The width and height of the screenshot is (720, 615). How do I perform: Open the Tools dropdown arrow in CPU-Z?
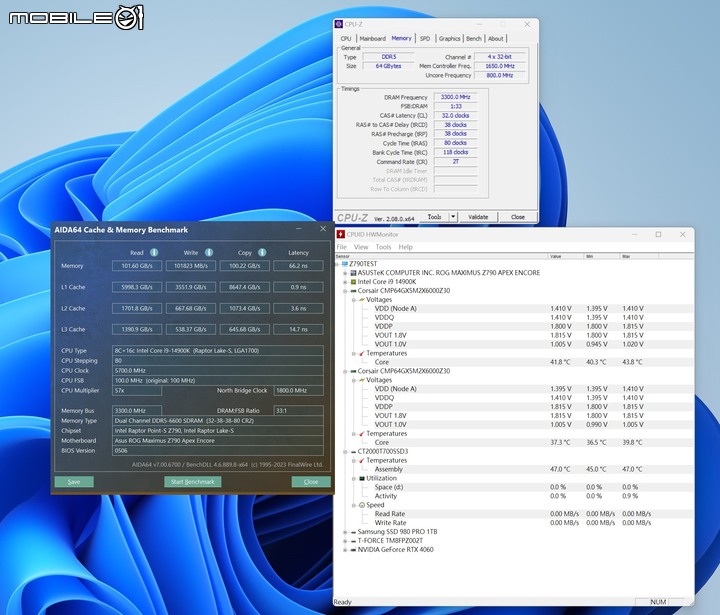453,217
